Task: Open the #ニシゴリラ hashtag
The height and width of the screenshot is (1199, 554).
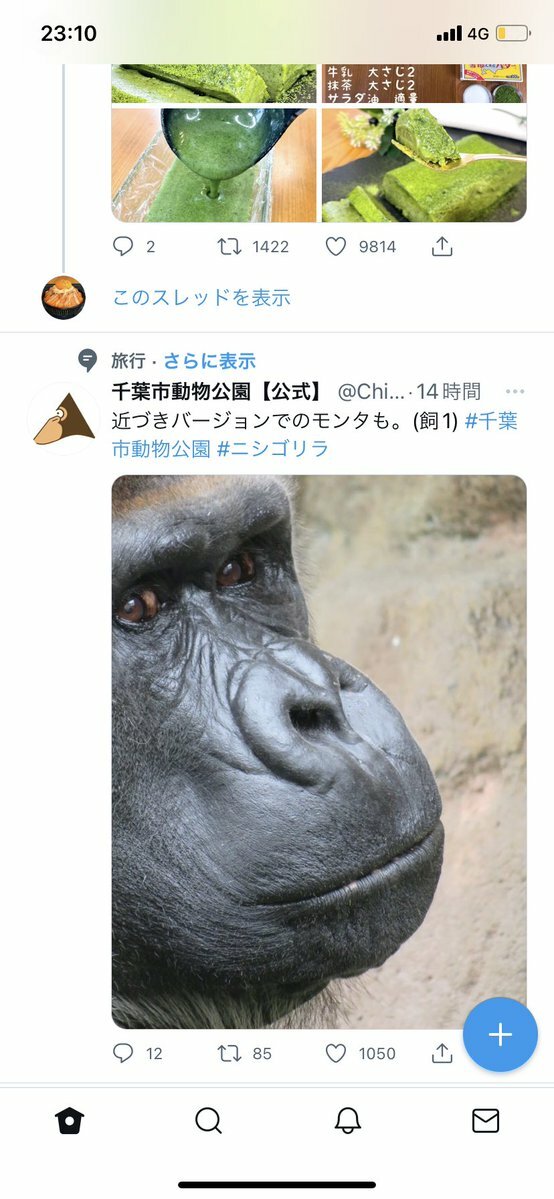Action: coord(273,449)
